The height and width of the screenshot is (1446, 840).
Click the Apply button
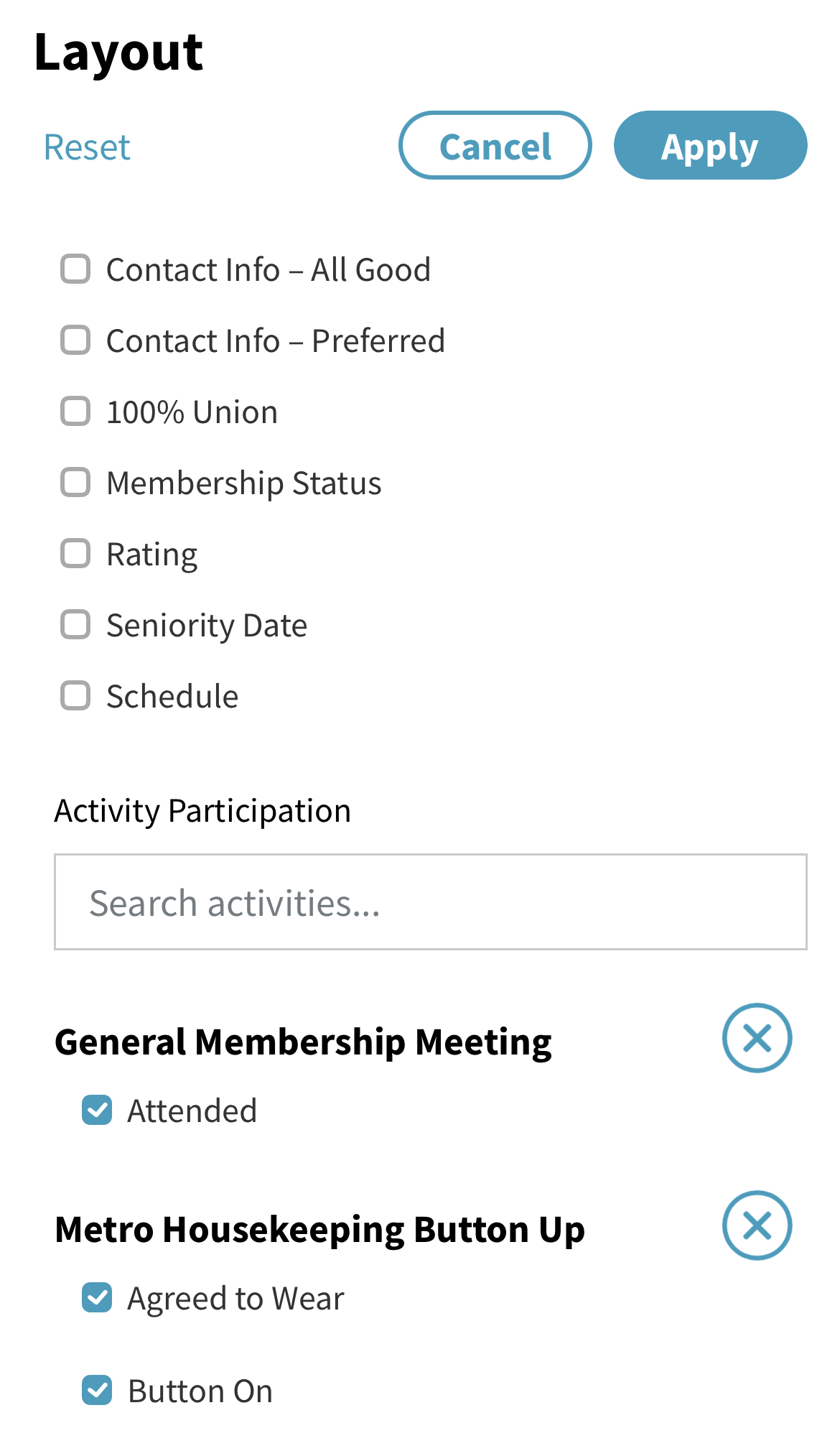710,145
